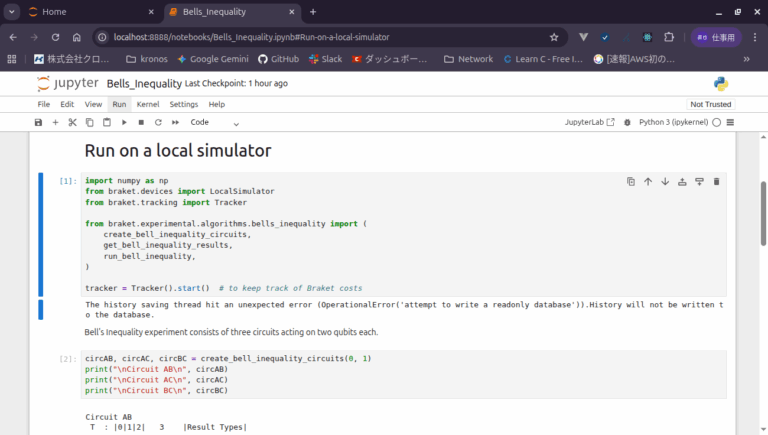Open the Help menu
This screenshot has width=768, height=435.
pyautogui.click(x=216, y=104)
